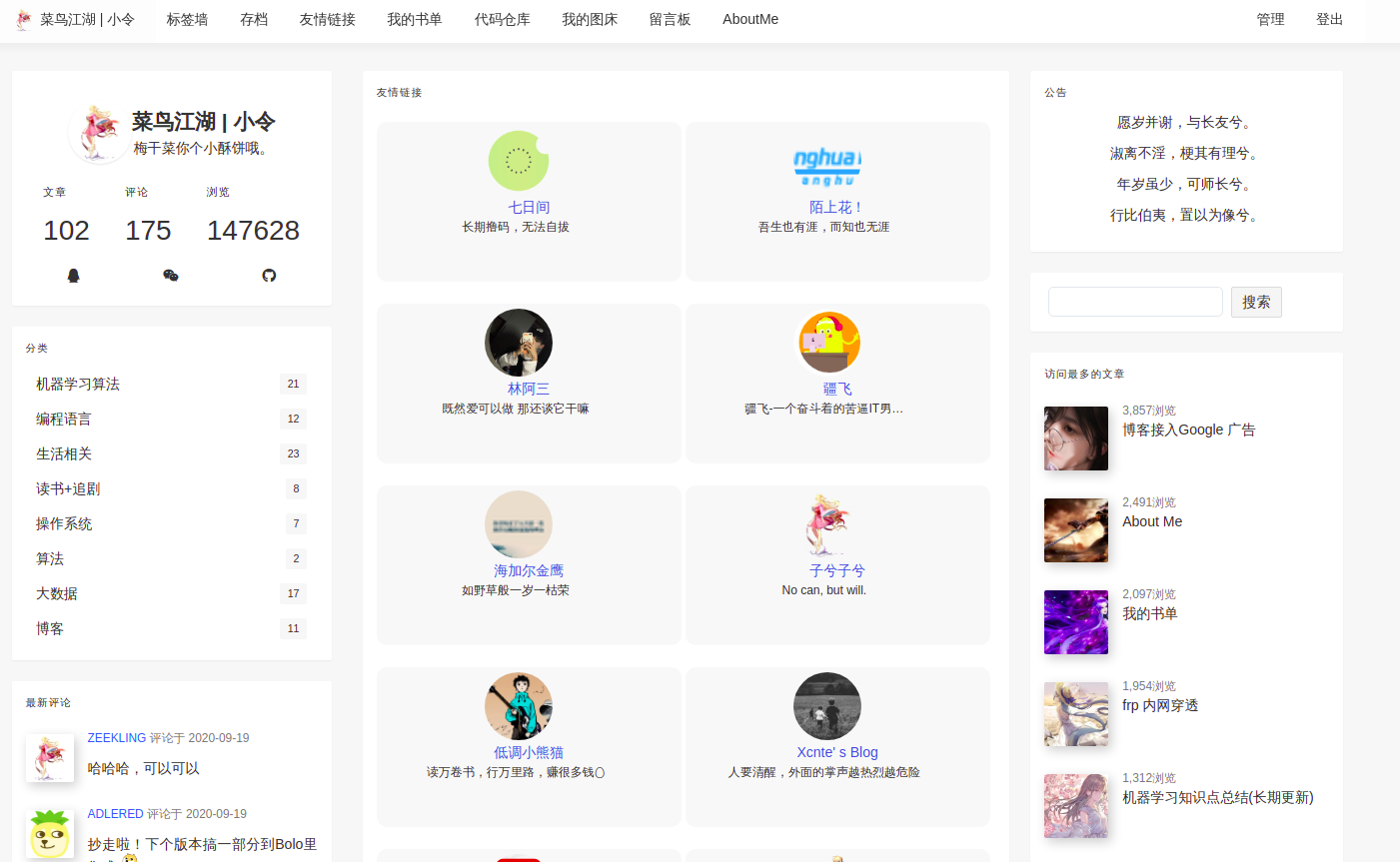
Task: Open the 算法 category
Action: (x=50, y=558)
